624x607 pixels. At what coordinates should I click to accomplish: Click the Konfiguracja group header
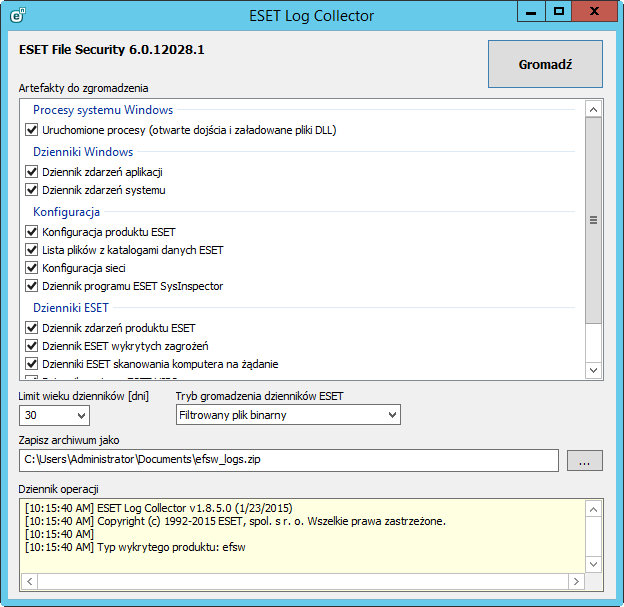point(66,212)
